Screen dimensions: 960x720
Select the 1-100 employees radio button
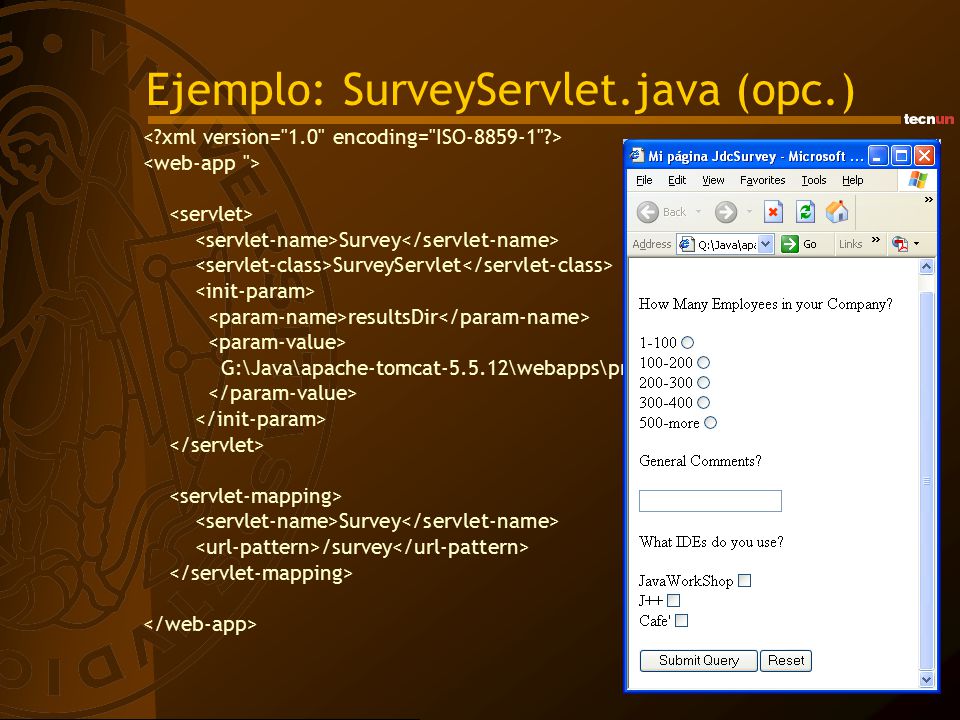[688, 343]
